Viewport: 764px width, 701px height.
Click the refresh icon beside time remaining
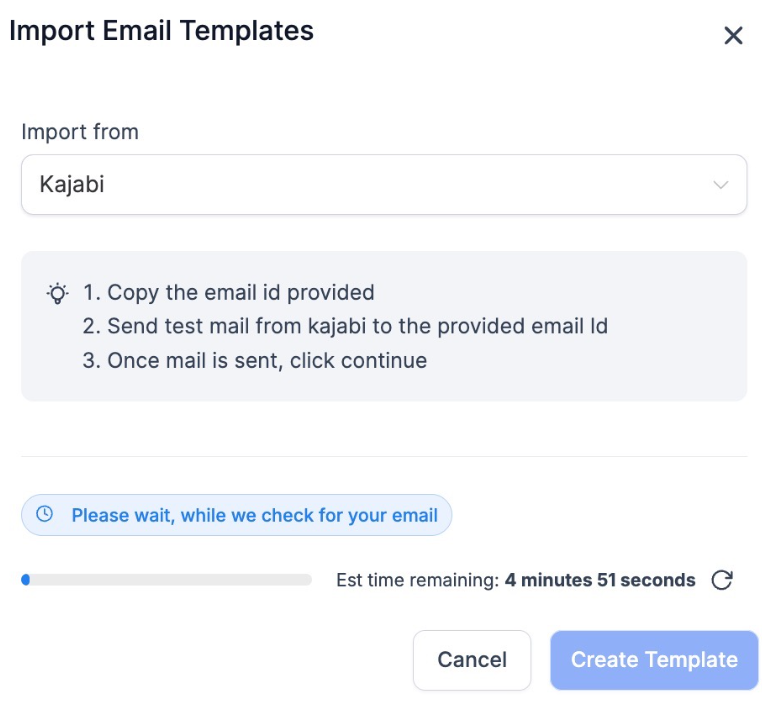click(722, 580)
